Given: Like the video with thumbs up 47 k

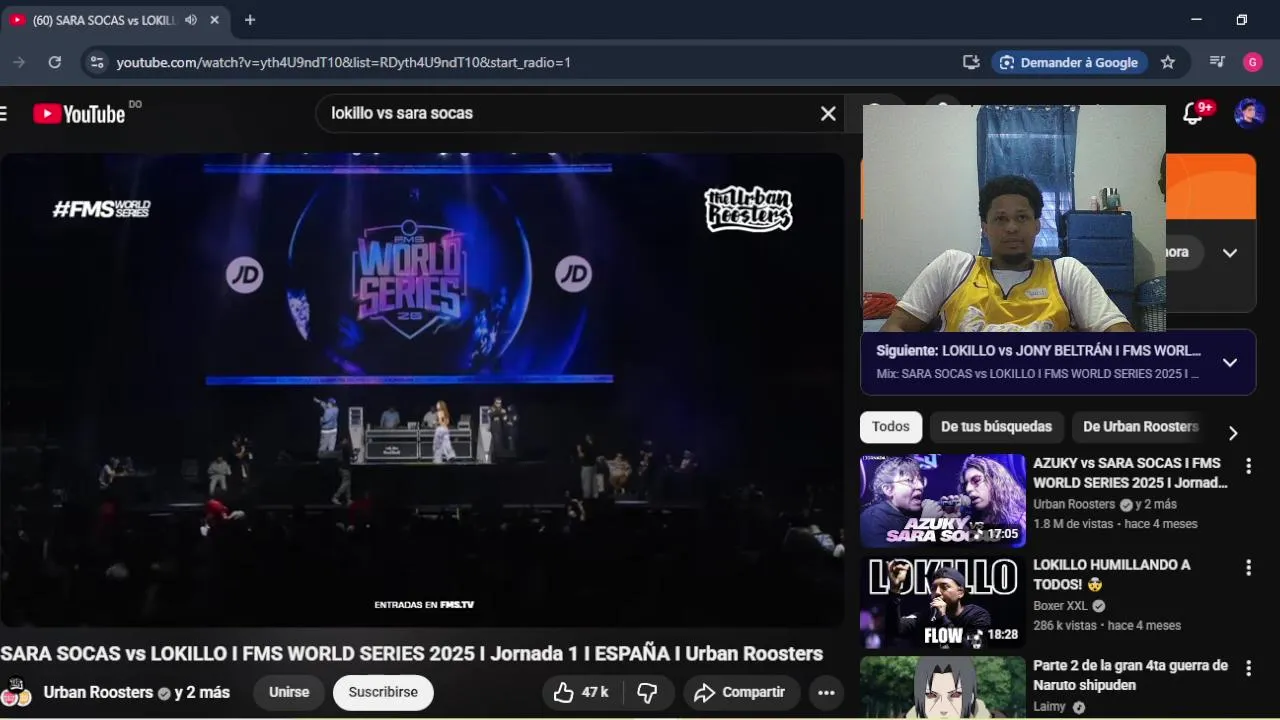Looking at the screenshot, I should [x=582, y=692].
